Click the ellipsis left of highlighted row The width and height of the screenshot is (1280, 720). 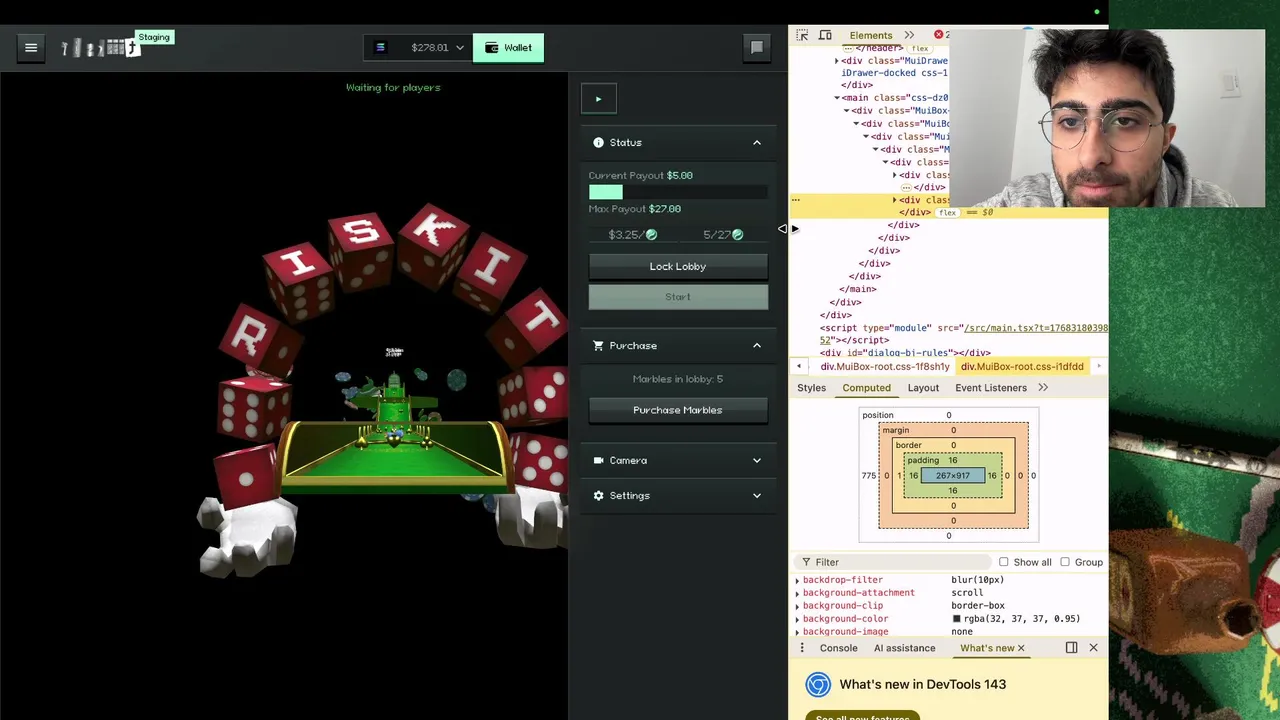pos(796,200)
